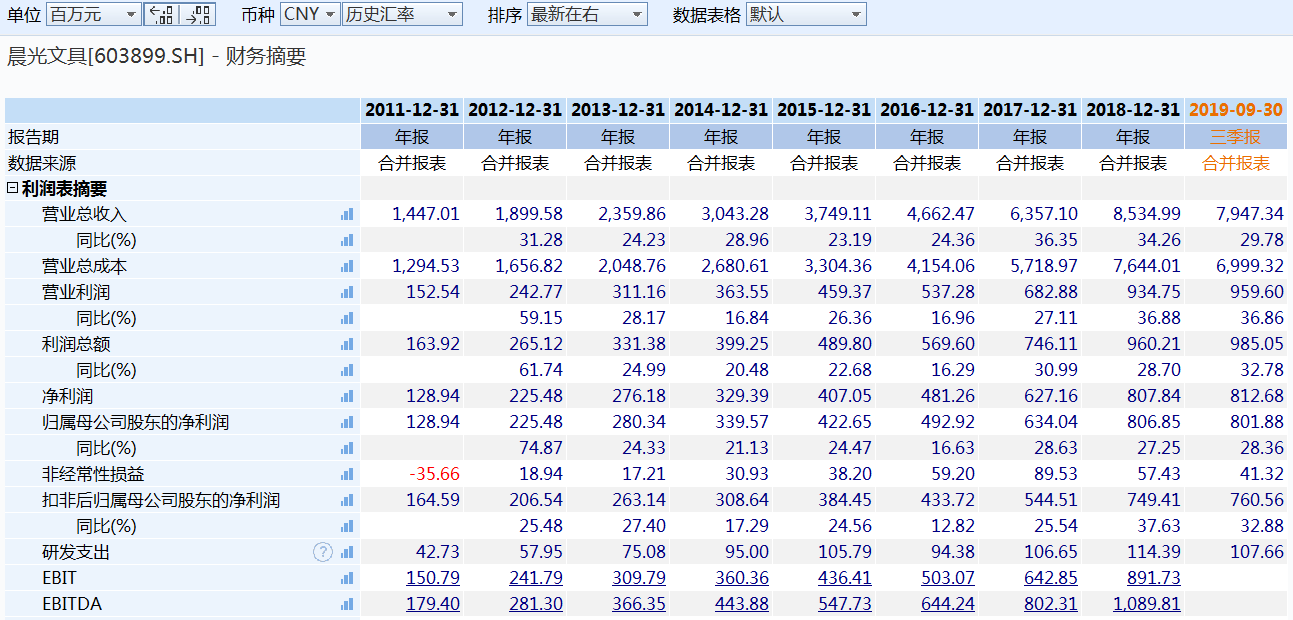
Task: Click chart icon in 非经常性损益 row
Action: pyautogui.click(x=347, y=474)
